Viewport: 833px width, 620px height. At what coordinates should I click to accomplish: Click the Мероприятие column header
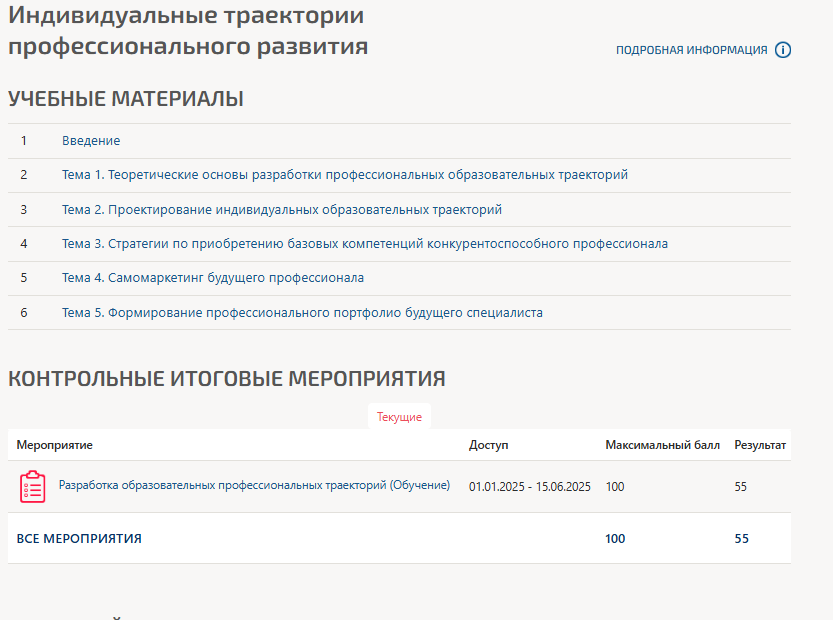[x=54, y=445]
